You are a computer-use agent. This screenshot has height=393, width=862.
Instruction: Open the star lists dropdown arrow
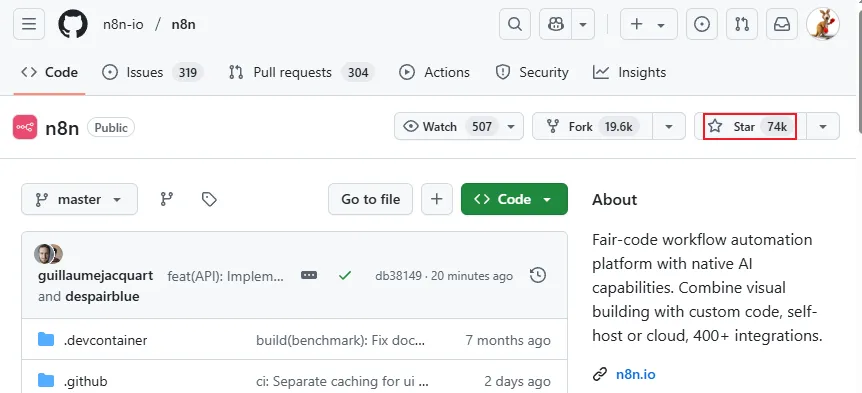[823, 126]
